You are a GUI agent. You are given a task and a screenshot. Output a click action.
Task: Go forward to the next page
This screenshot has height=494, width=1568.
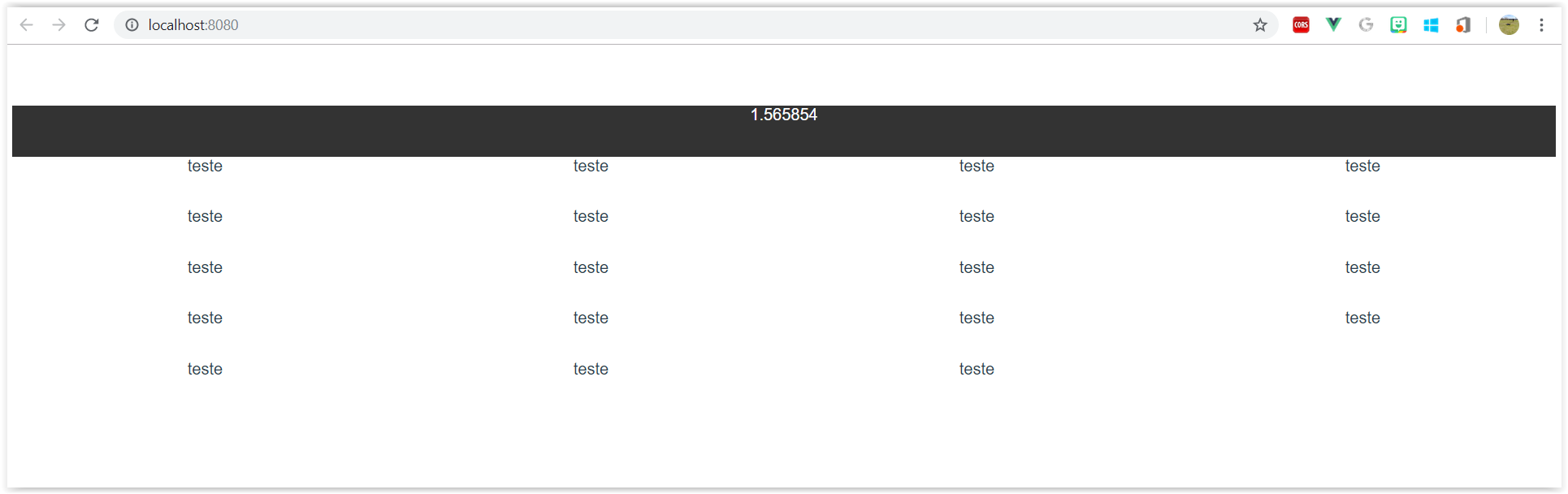pyautogui.click(x=59, y=25)
